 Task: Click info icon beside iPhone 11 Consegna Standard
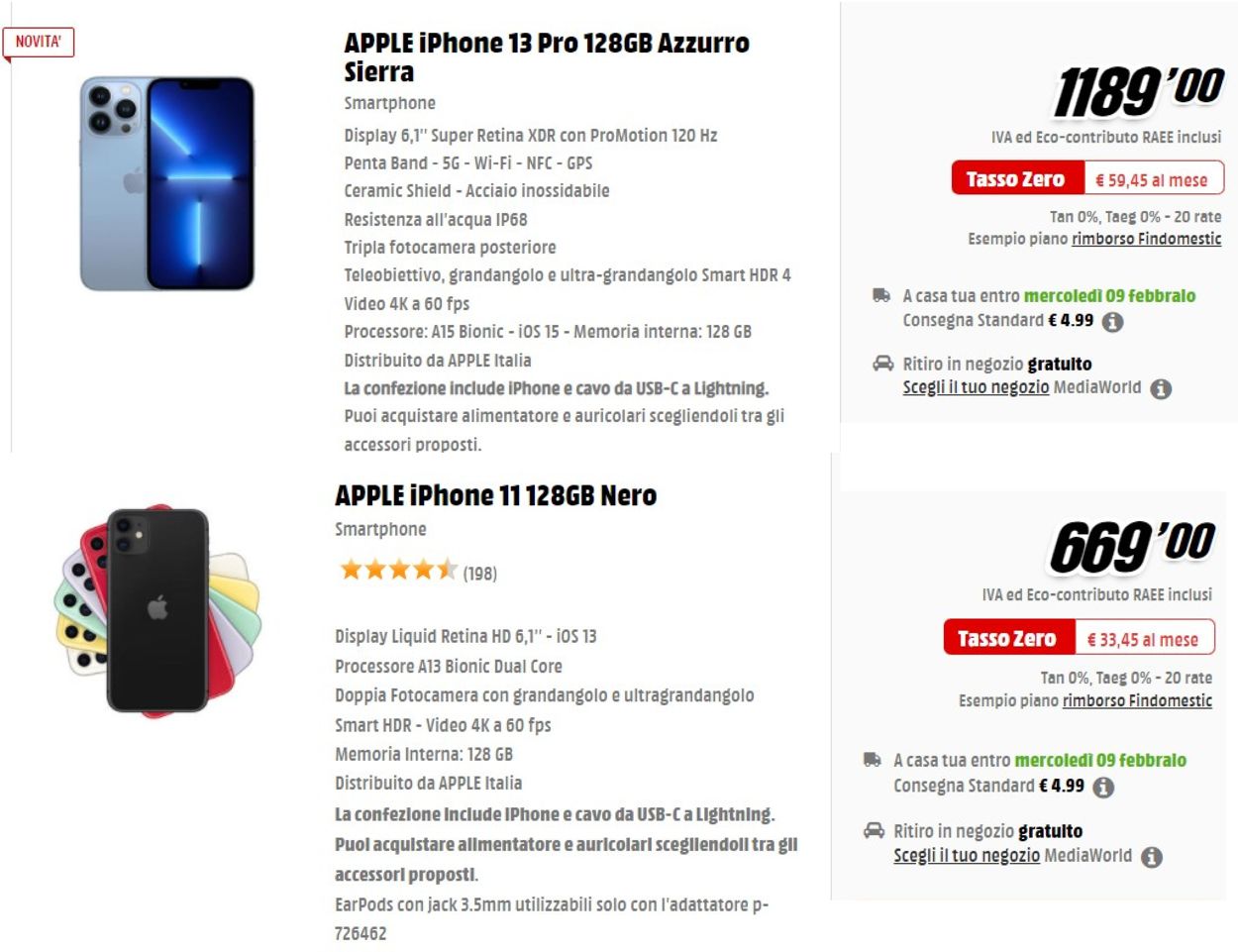[1103, 788]
